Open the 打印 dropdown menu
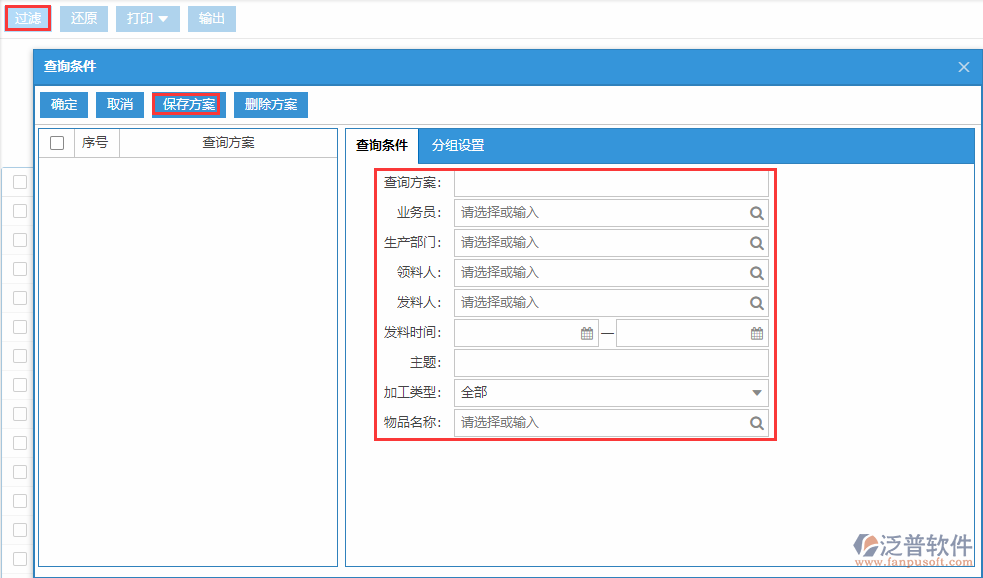Screen dimensions: 983x578 tap(148, 19)
